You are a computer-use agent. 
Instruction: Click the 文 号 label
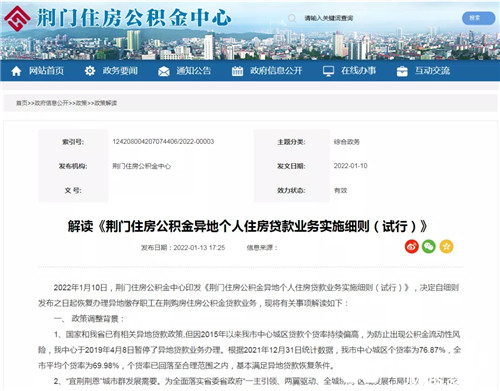pos(73,190)
